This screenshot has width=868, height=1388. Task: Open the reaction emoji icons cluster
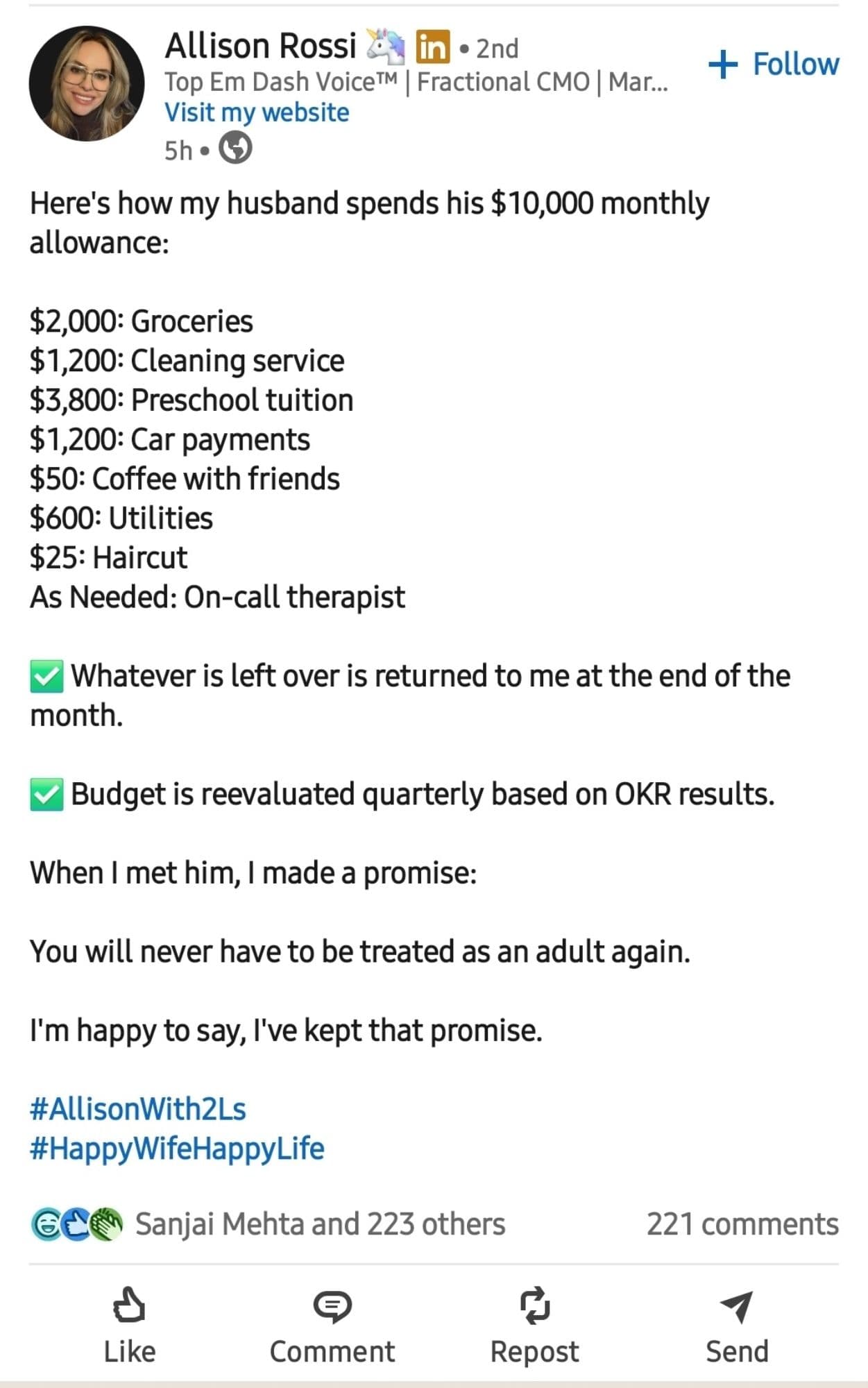76,1224
